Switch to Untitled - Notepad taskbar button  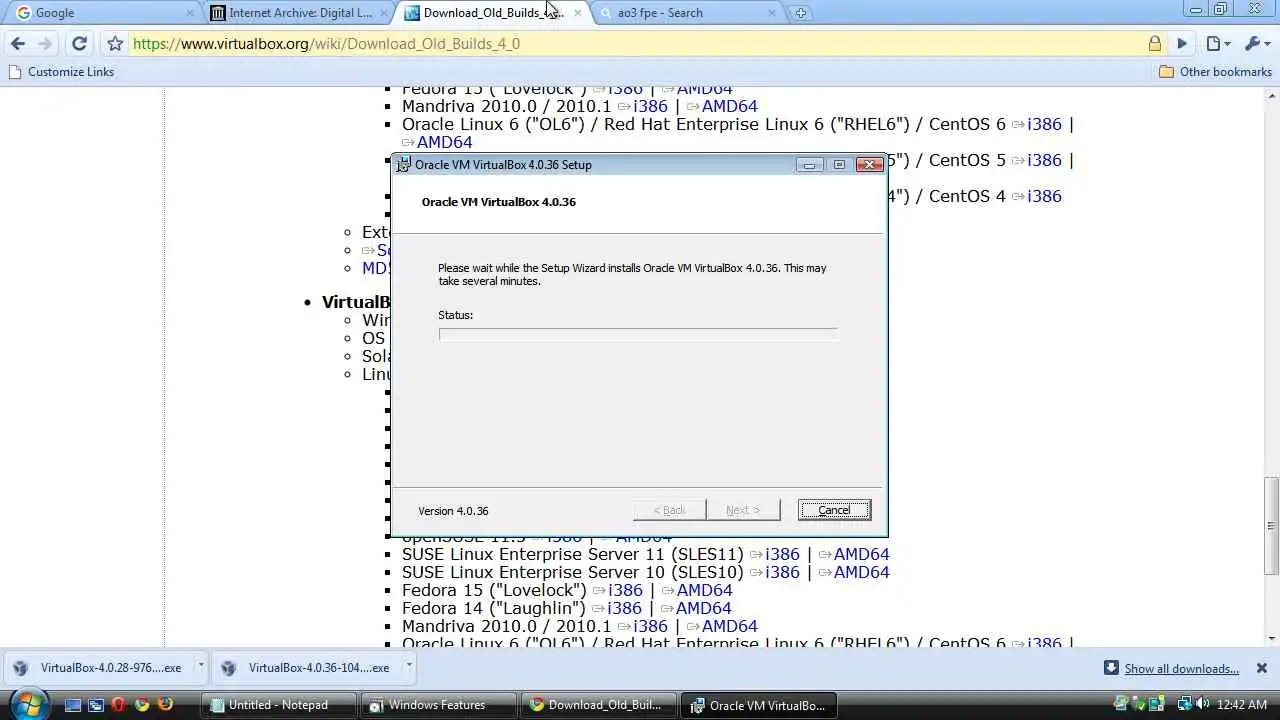(278, 705)
